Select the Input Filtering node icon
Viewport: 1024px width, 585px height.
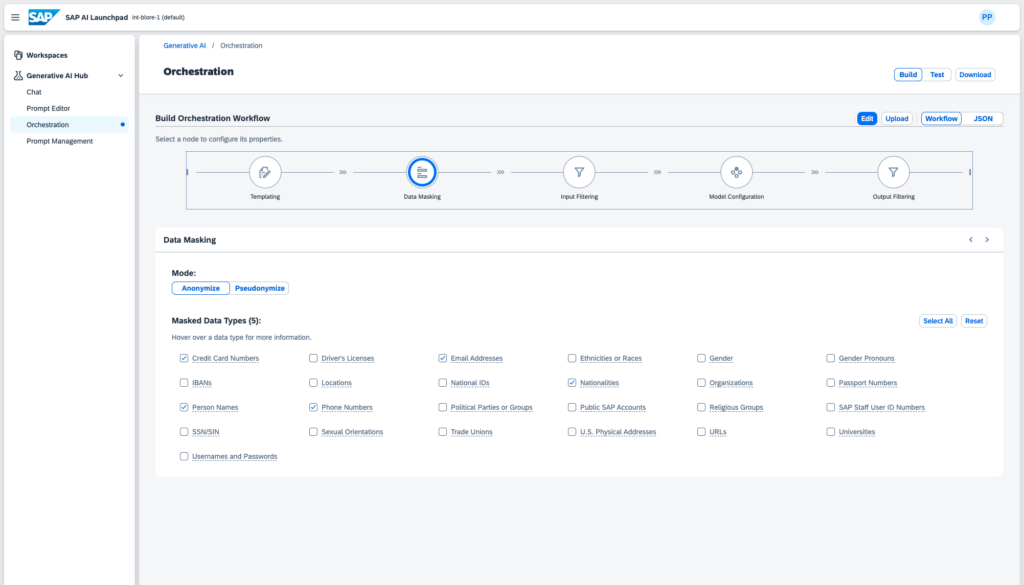579,172
